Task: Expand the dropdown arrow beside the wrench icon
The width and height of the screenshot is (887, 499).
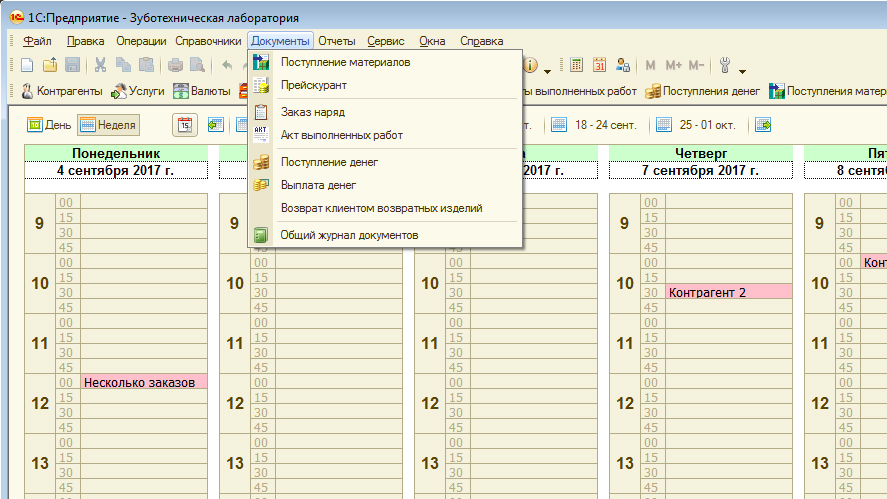Action: tap(742, 70)
